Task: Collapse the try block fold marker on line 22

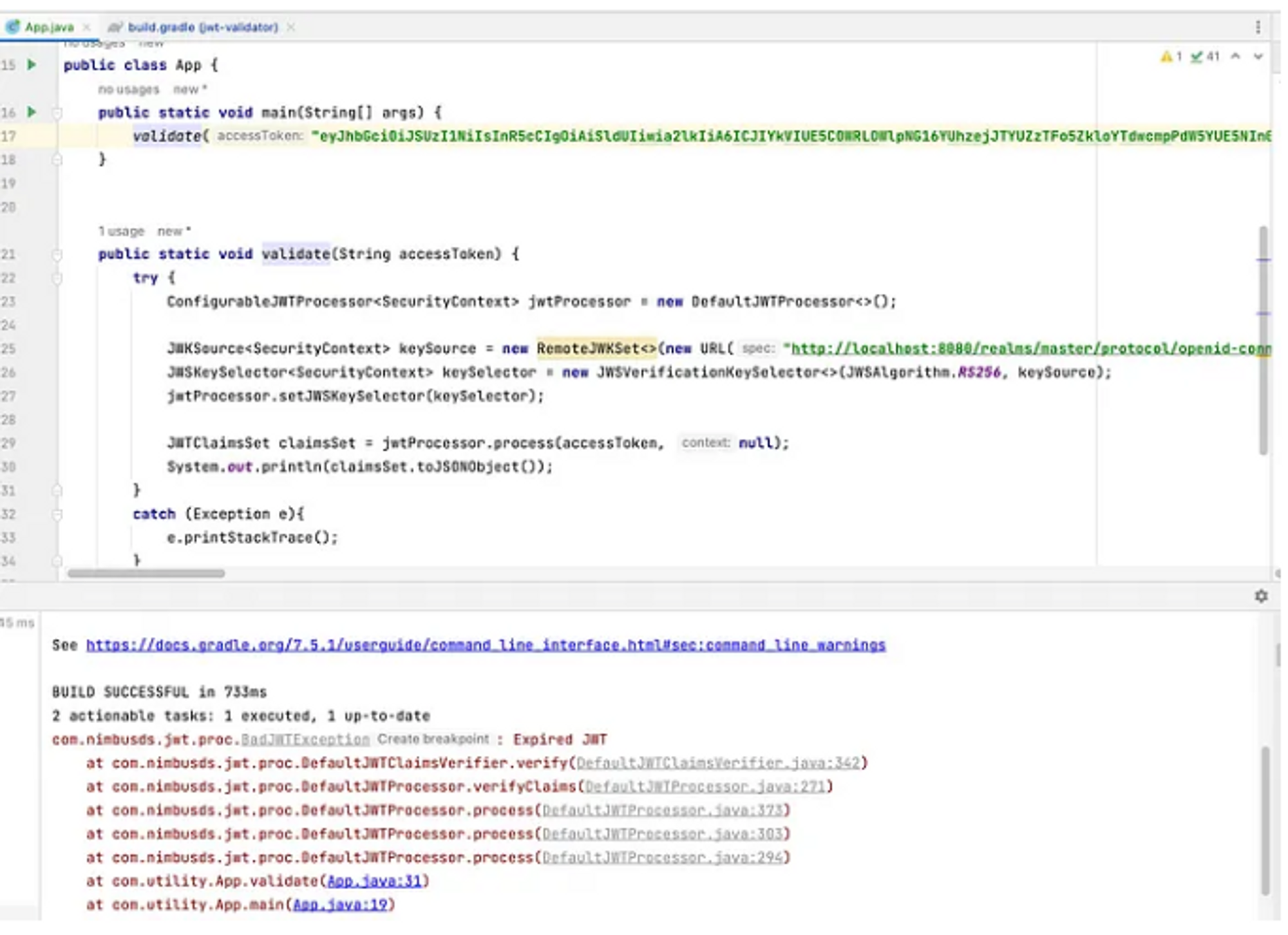Action: click(57, 277)
